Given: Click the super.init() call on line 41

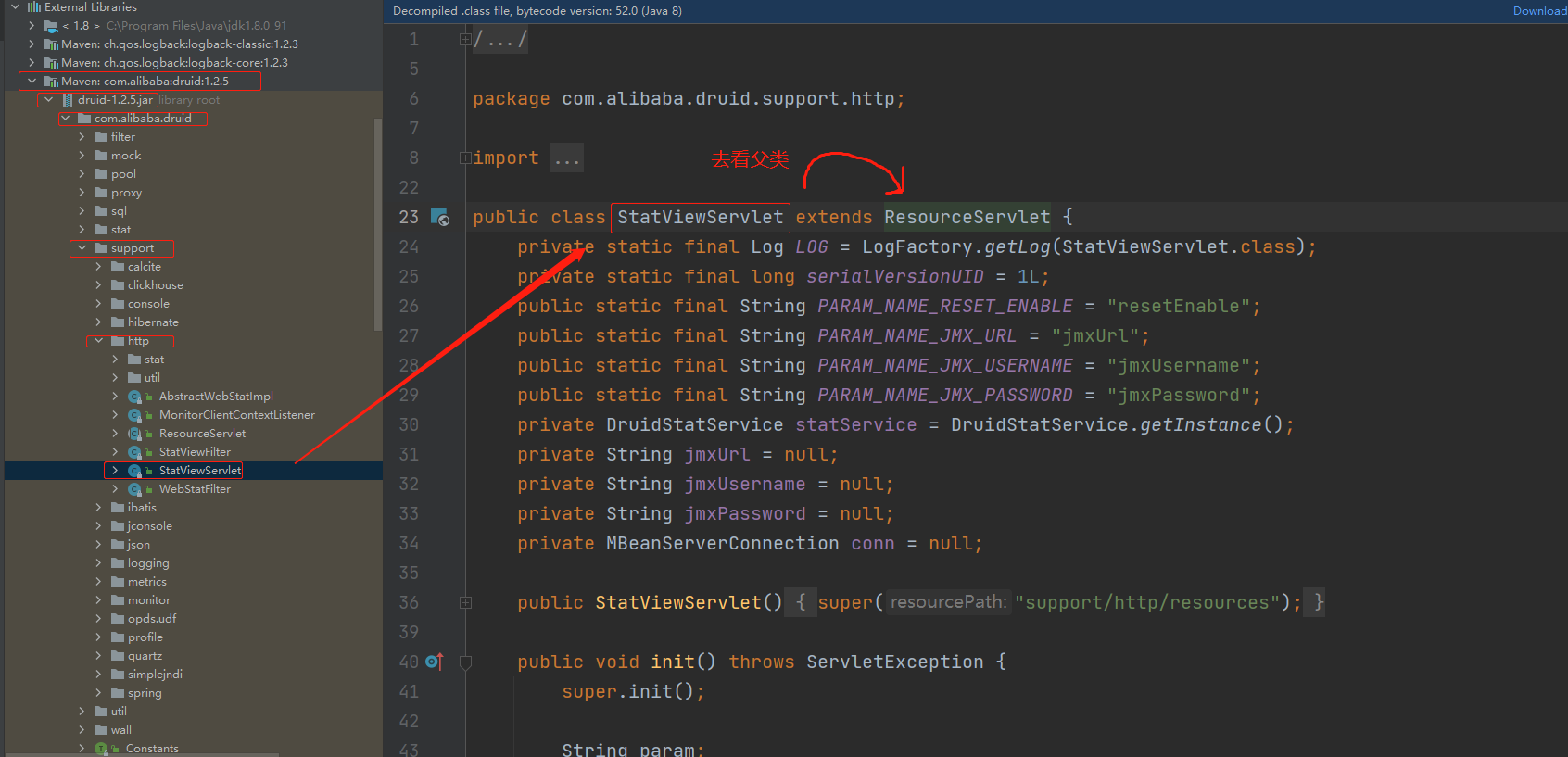Looking at the screenshot, I should pyautogui.click(x=633, y=691).
